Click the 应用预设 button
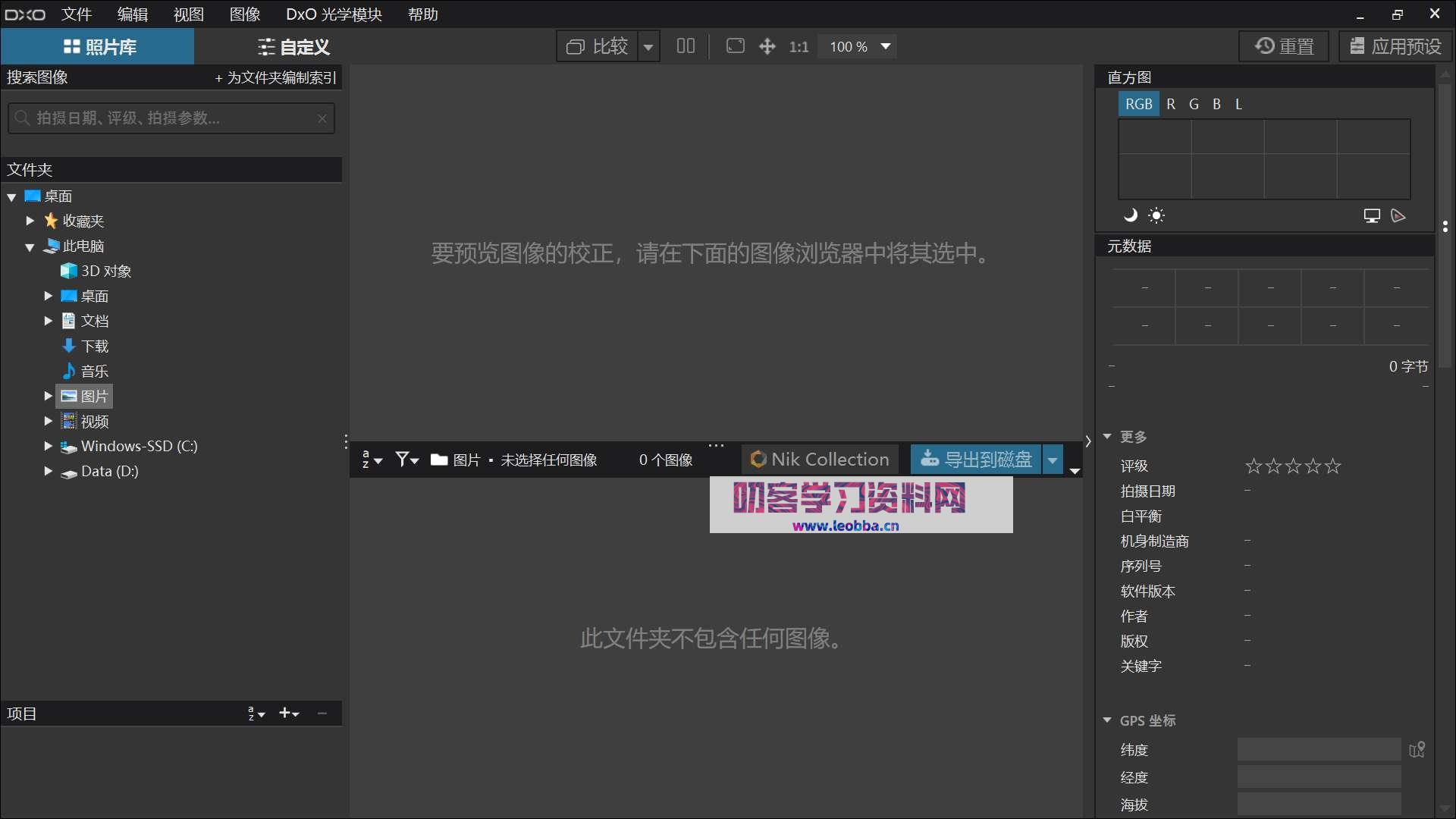The image size is (1456, 819). point(1395,45)
